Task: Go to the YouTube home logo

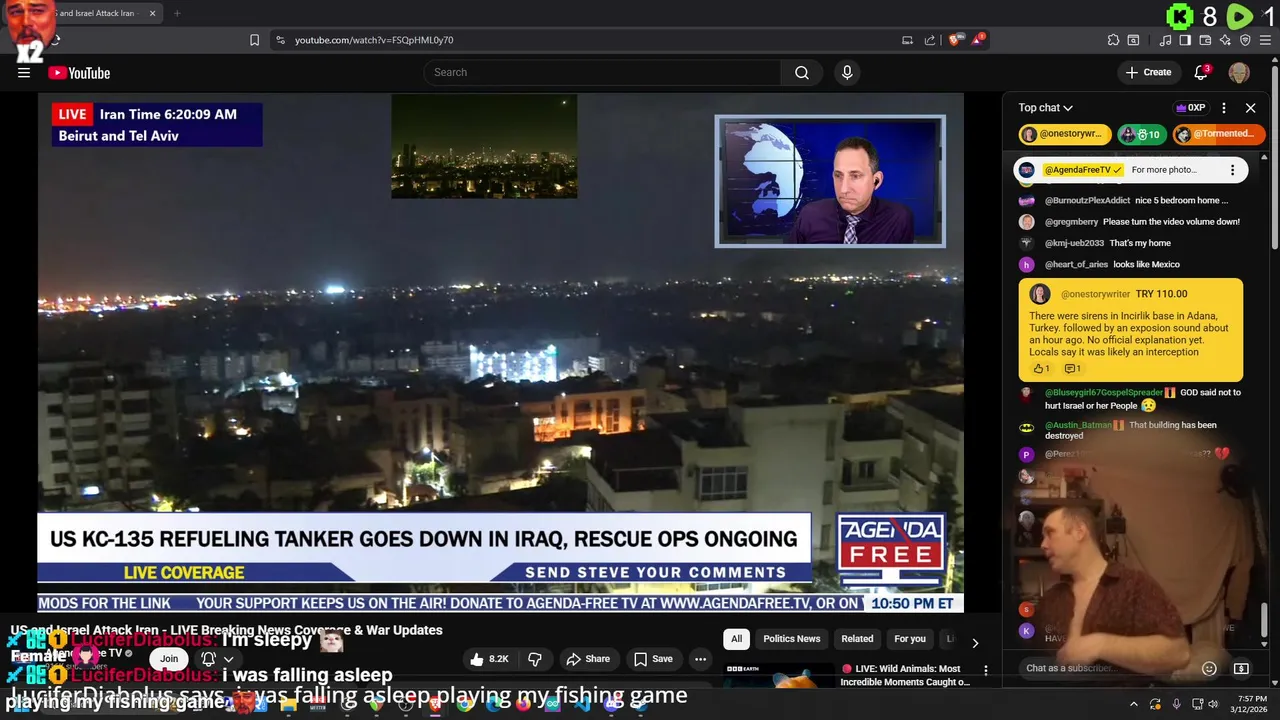Action: tap(79, 73)
